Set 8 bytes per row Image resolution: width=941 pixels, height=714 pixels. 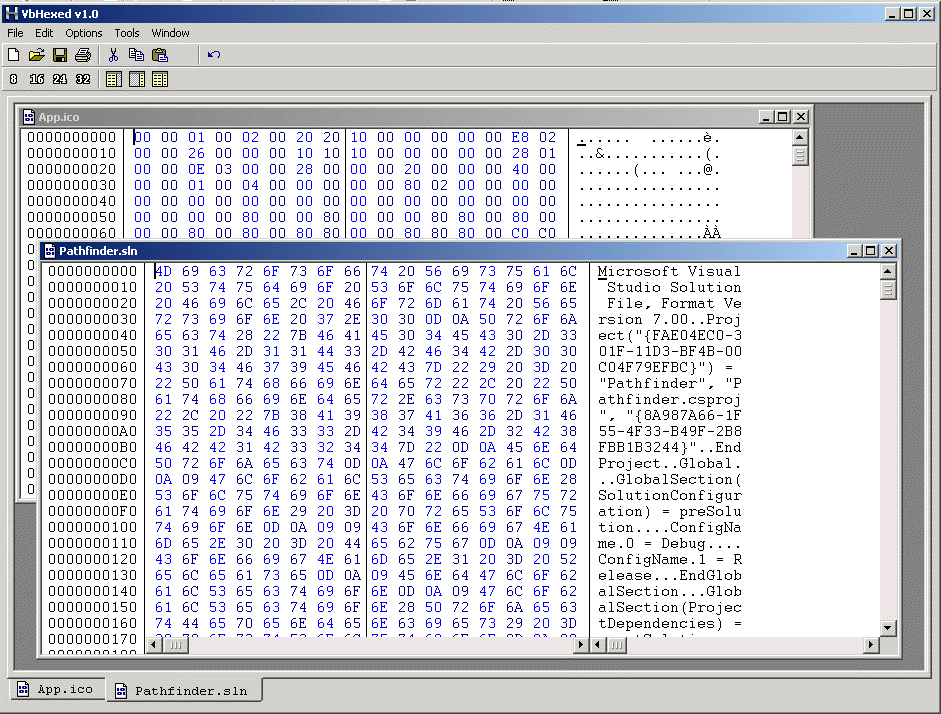[x=14, y=79]
